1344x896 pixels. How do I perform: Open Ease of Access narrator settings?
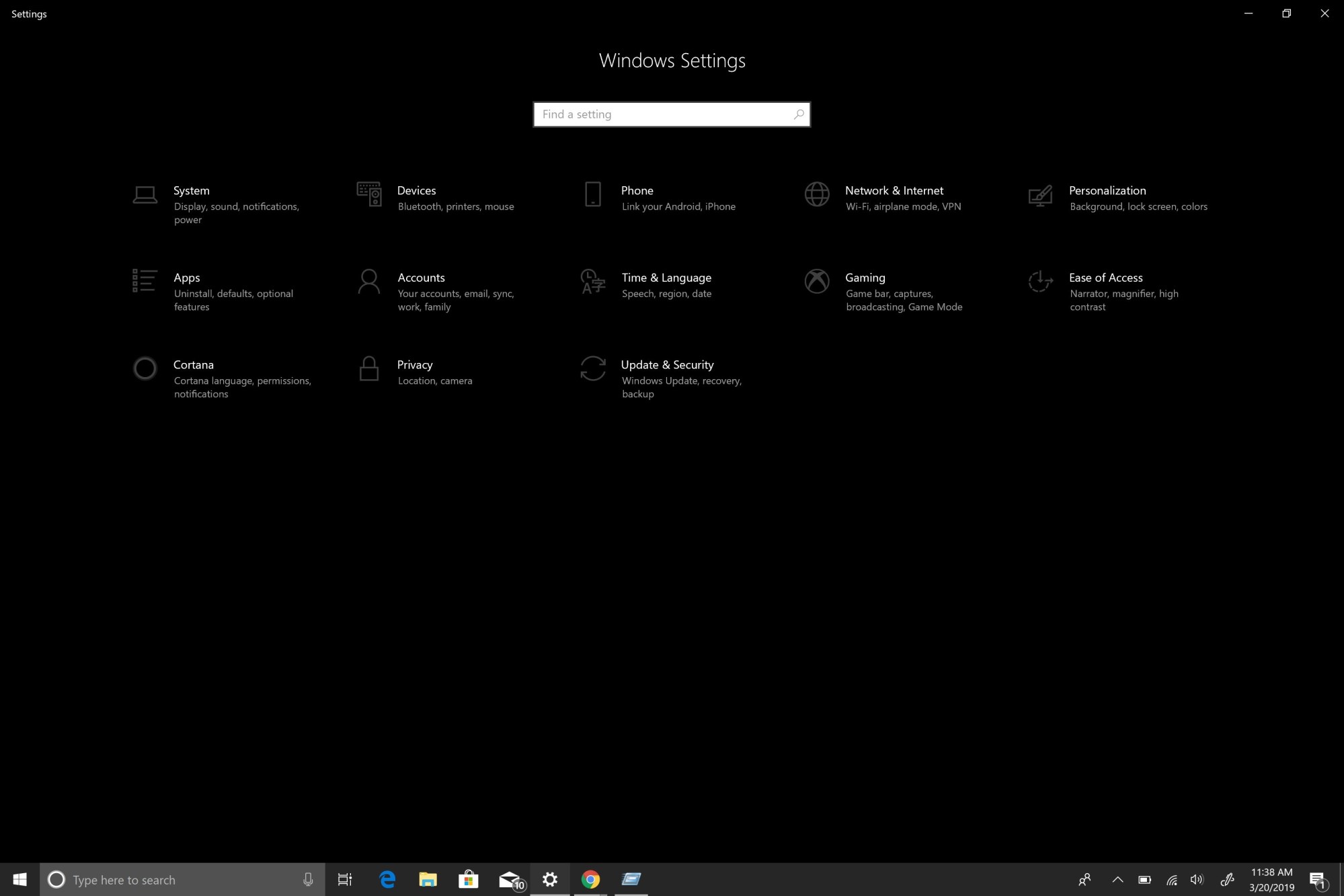(1106, 290)
